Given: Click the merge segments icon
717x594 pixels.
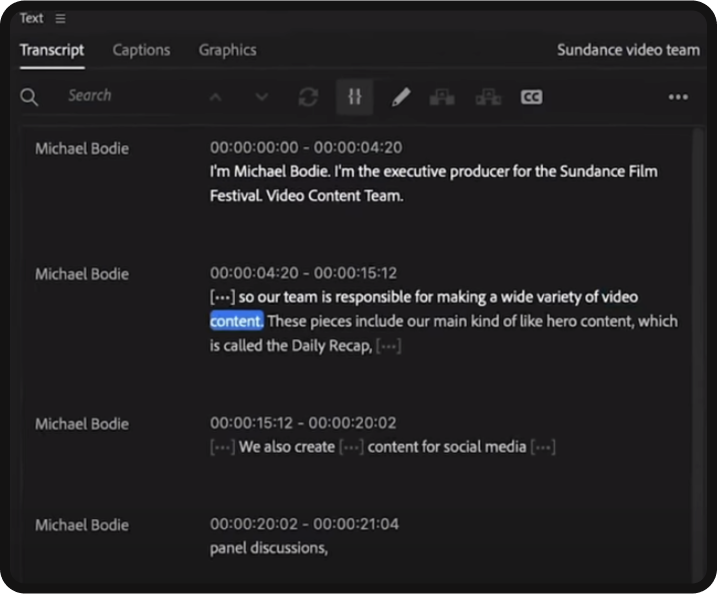Looking at the screenshot, I should [442, 97].
